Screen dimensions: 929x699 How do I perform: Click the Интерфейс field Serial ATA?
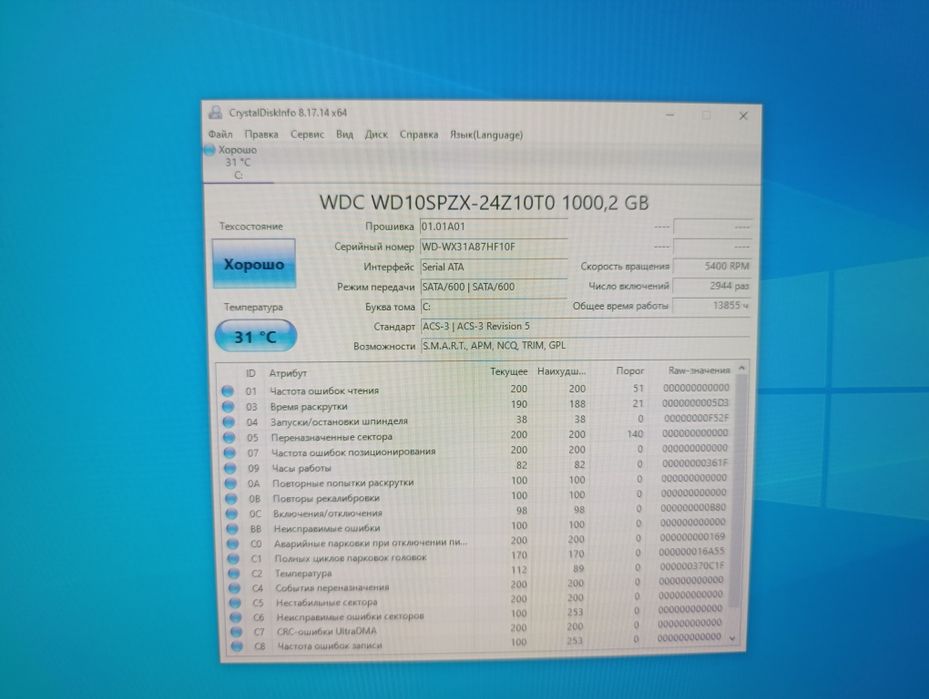tap(493, 267)
